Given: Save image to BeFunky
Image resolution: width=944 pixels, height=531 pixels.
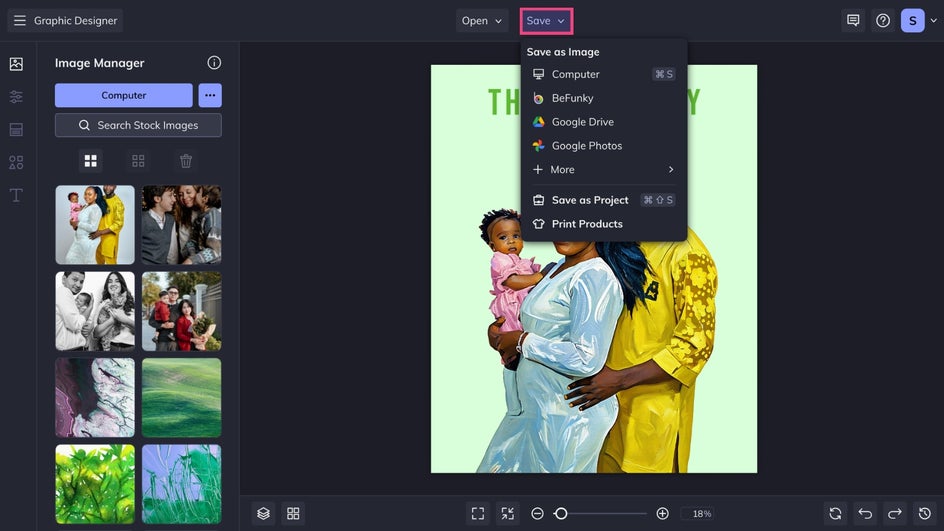Looking at the screenshot, I should point(603,98).
